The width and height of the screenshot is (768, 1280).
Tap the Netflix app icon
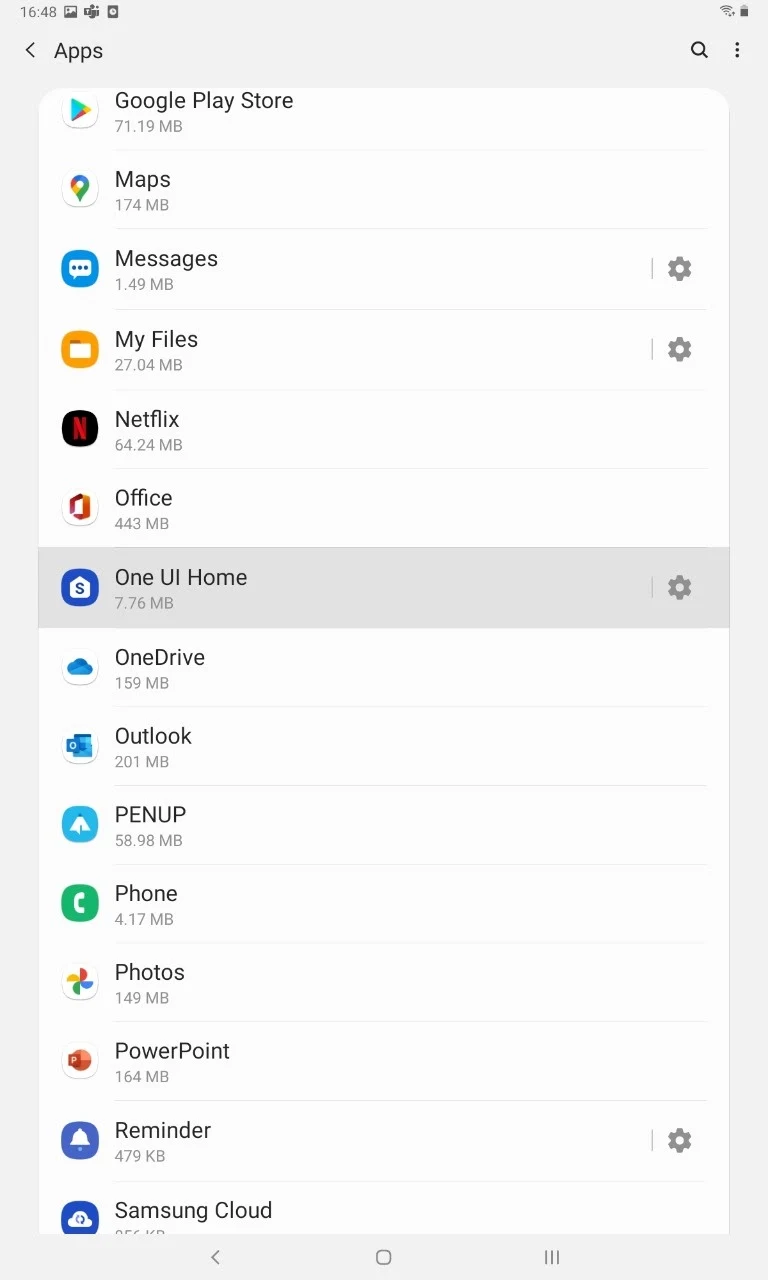(x=80, y=429)
